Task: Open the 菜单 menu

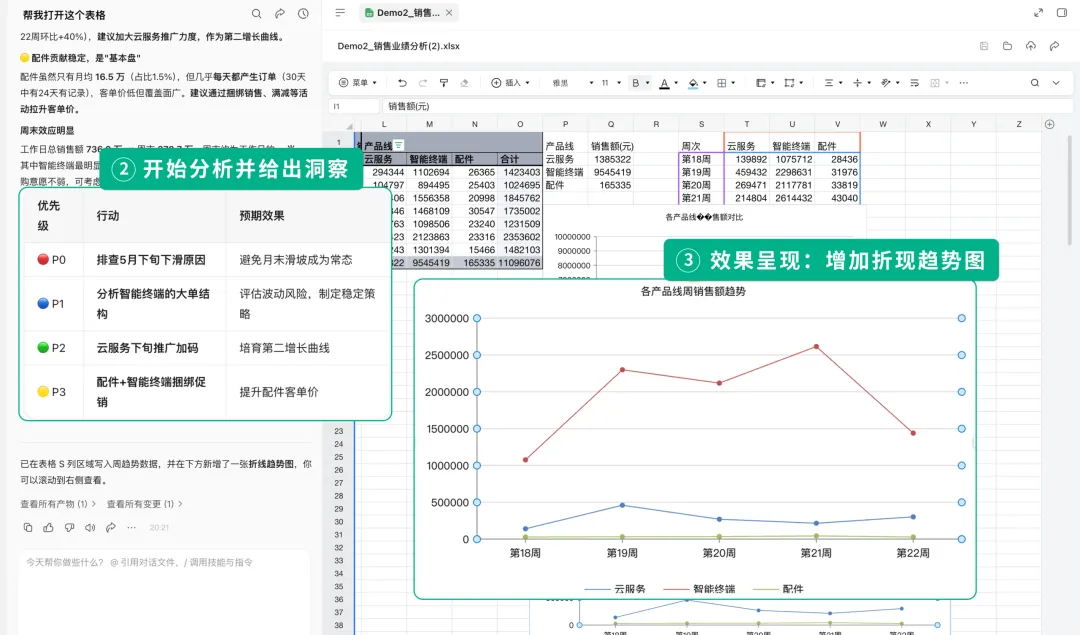Action: (358, 83)
